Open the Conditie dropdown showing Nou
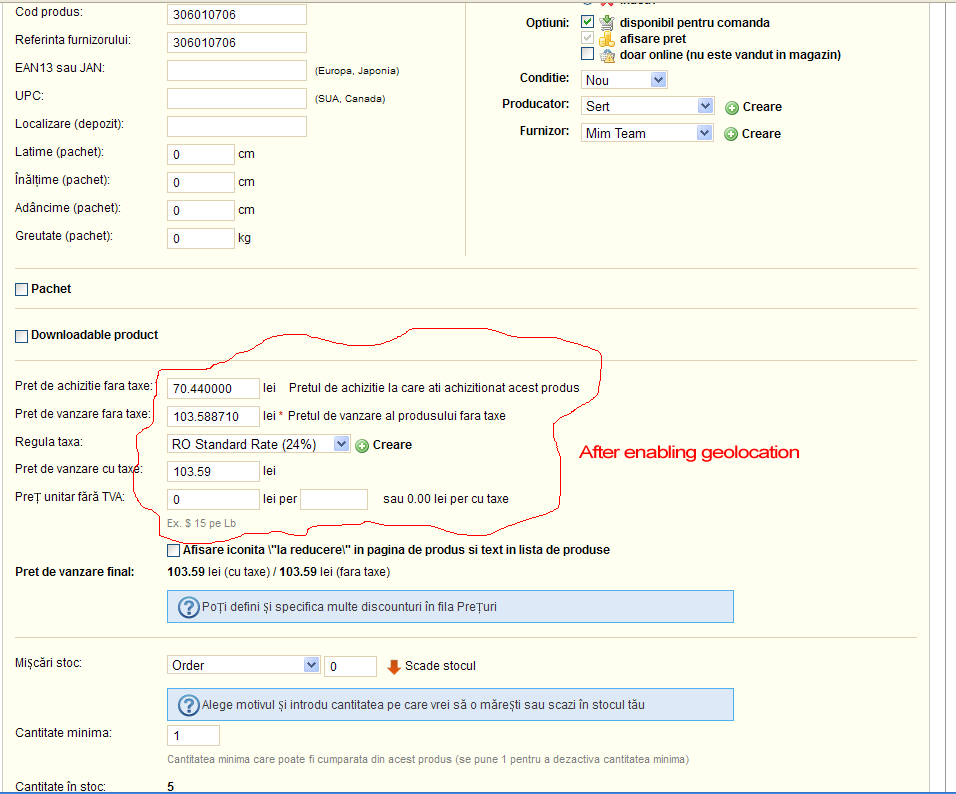Image resolution: width=956 pixels, height=794 pixels. click(x=624, y=80)
